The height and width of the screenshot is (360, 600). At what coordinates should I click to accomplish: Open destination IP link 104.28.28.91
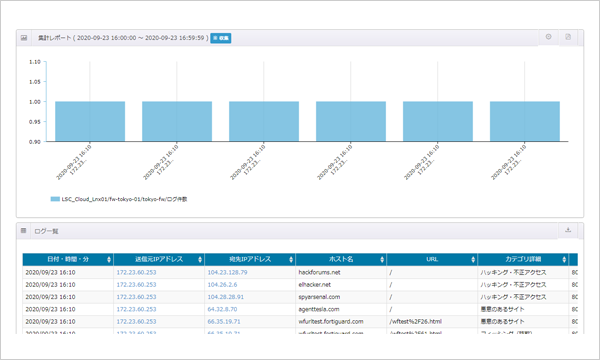point(225,297)
